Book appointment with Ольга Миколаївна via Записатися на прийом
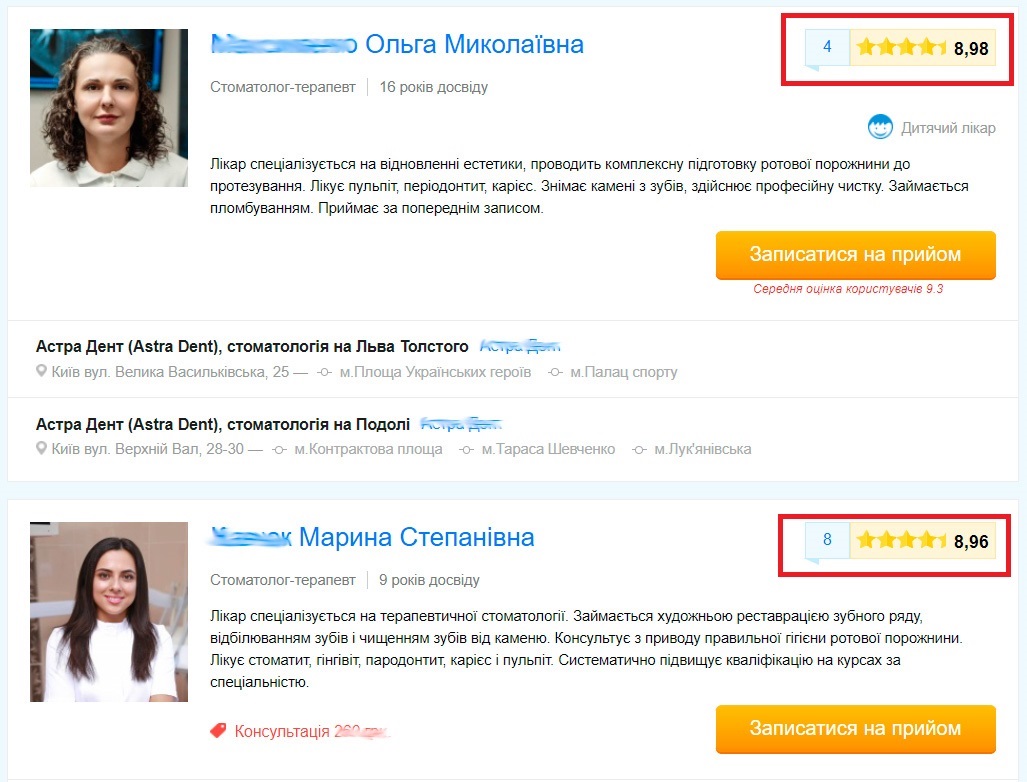This screenshot has width=1027, height=782. click(x=855, y=255)
